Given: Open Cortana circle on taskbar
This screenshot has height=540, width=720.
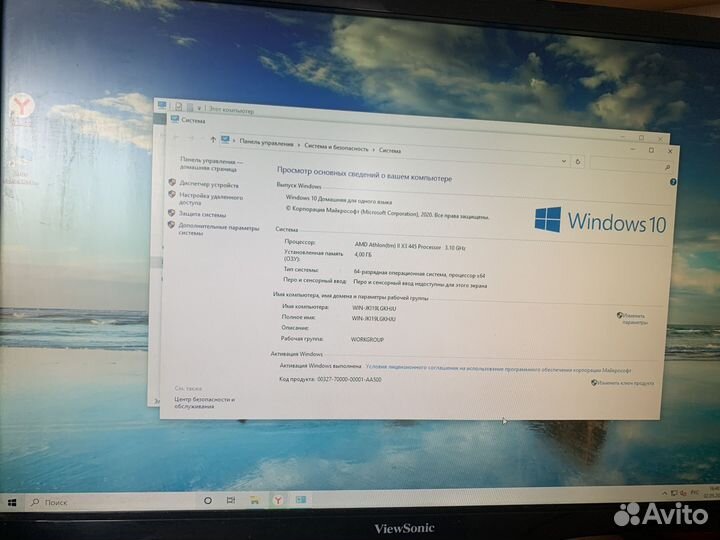Looking at the screenshot, I should point(208,501).
